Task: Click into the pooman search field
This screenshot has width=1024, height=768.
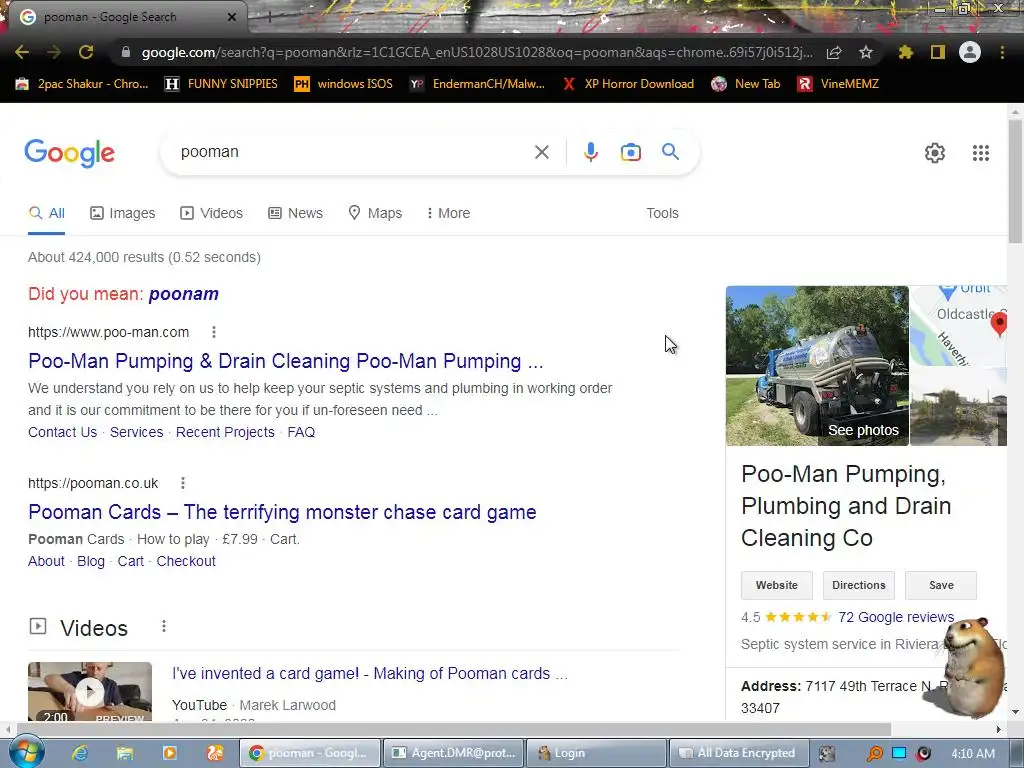Action: [353, 152]
